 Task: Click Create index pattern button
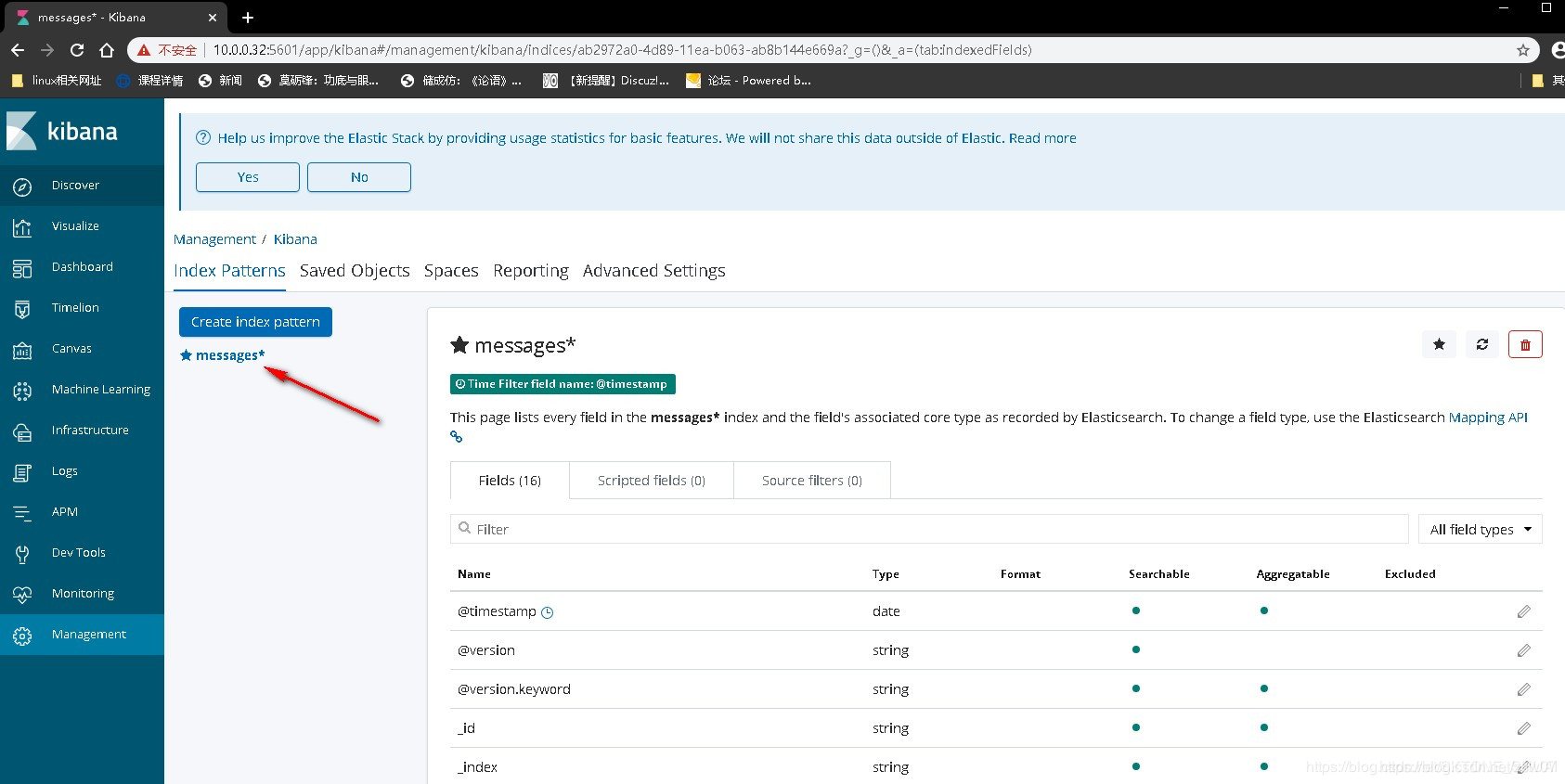click(255, 322)
